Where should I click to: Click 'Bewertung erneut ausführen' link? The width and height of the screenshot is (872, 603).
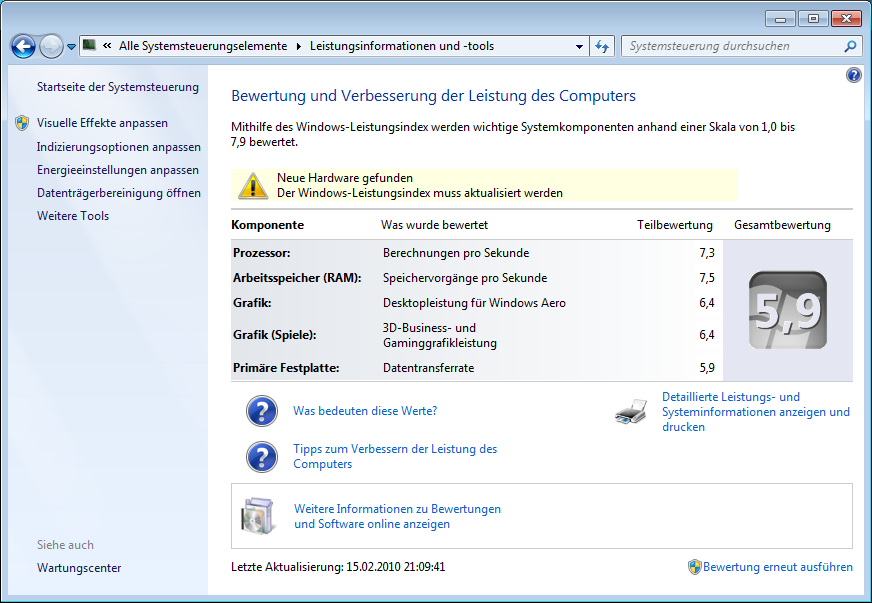[777, 567]
